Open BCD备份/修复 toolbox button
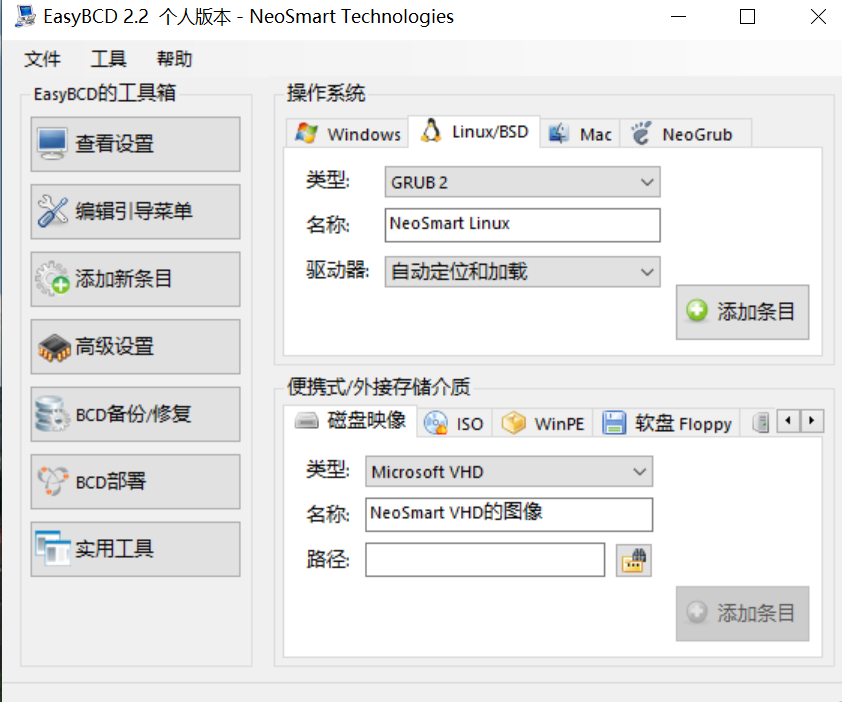 coord(135,415)
